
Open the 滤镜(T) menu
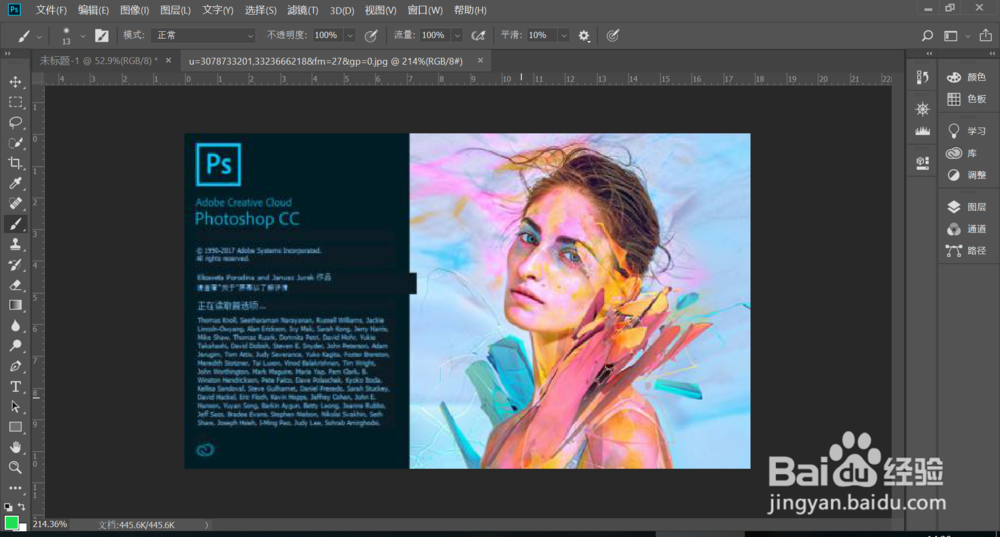pos(302,10)
